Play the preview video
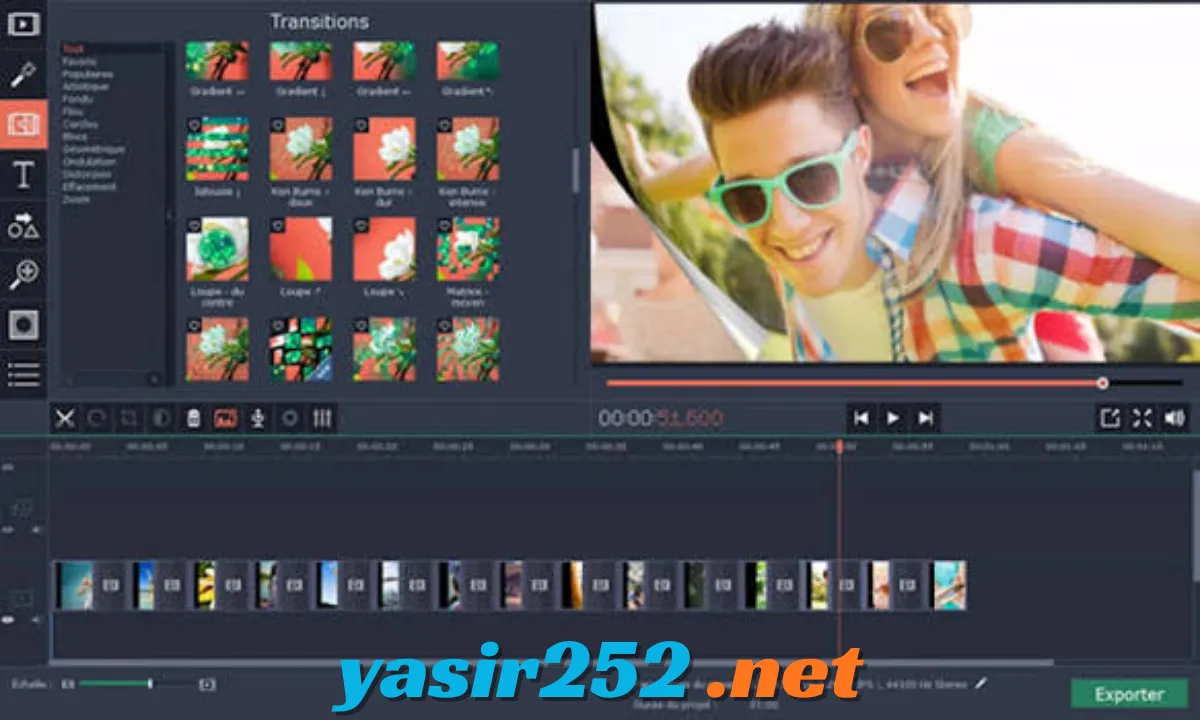This screenshot has width=1200, height=720. (893, 418)
